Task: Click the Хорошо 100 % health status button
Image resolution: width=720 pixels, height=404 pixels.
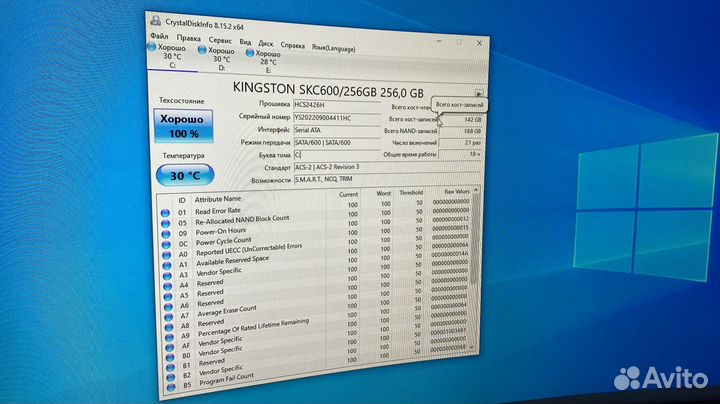Action: [184, 126]
